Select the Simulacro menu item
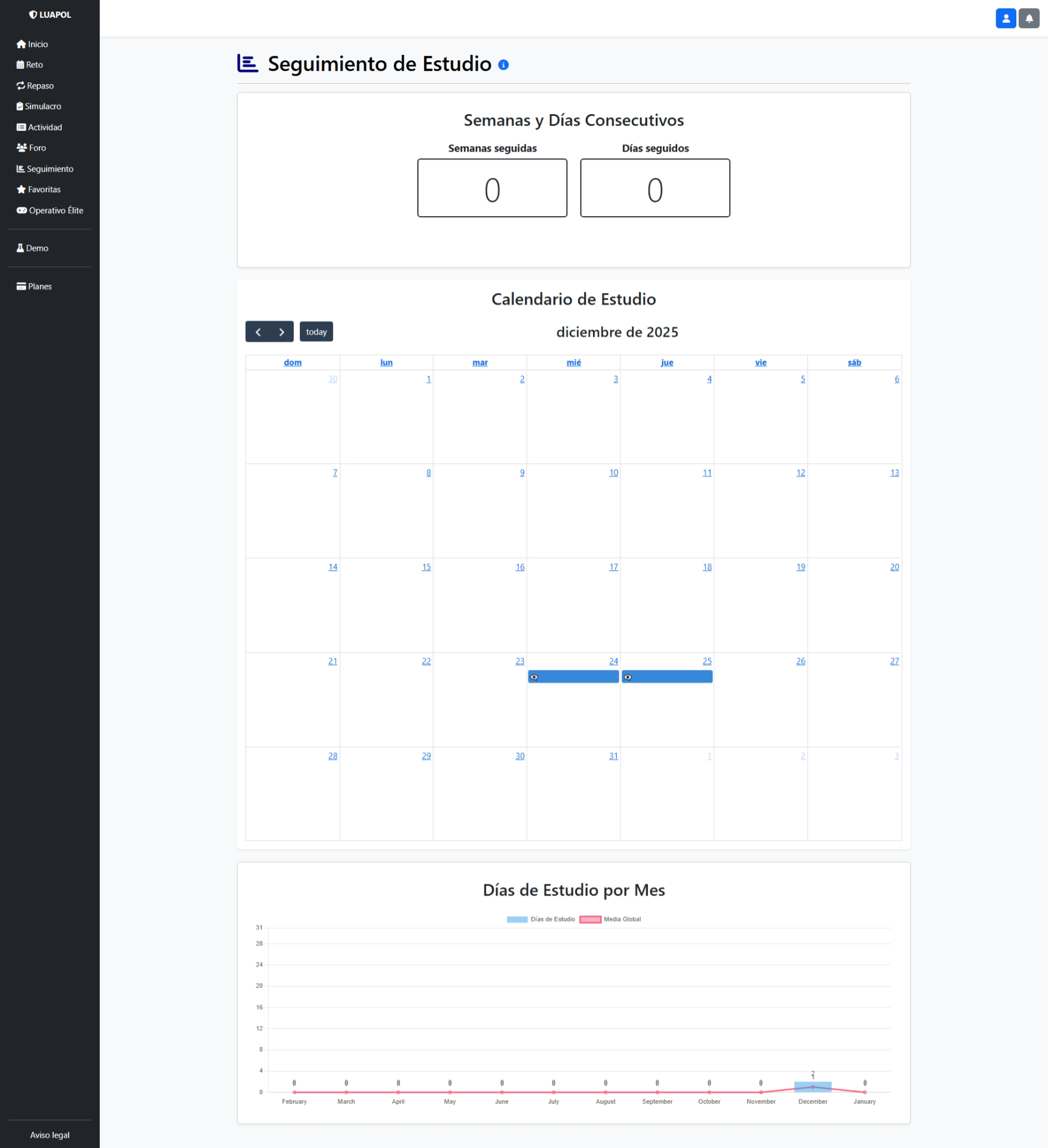This screenshot has width=1048, height=1148. pos(39,106)
